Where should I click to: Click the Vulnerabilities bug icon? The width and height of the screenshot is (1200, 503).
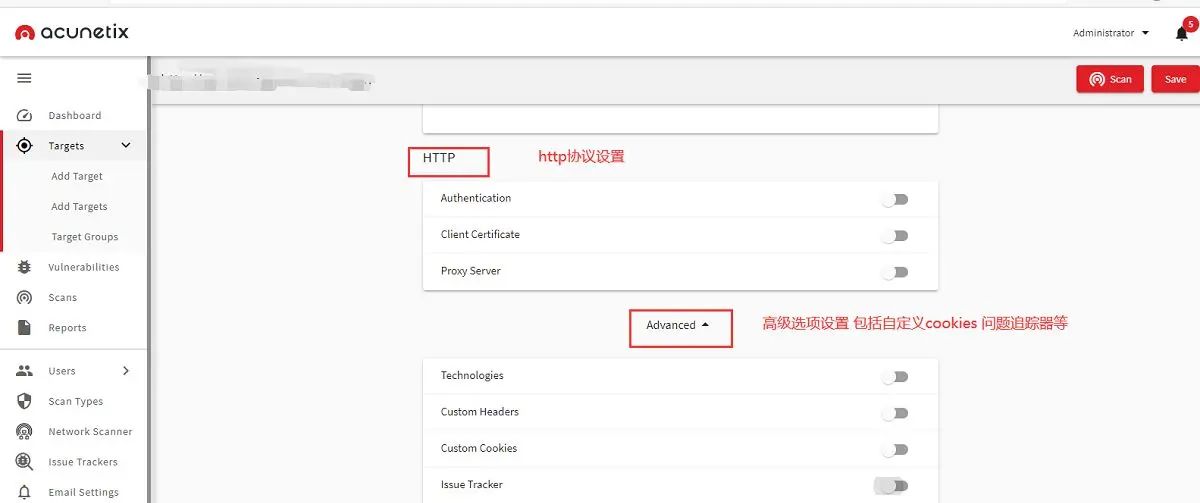25,267
